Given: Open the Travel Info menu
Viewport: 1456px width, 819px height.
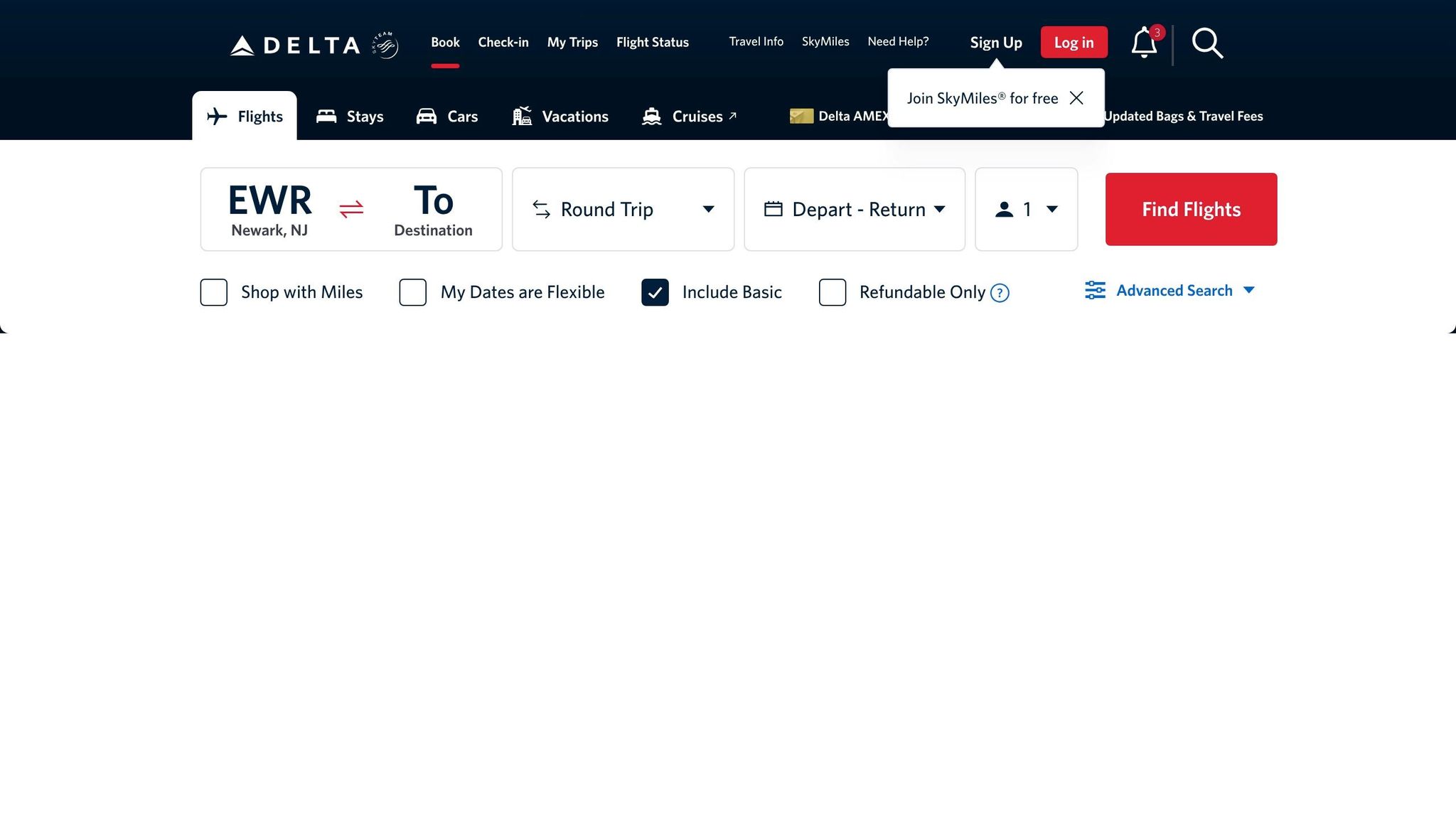Looking at the screenshot, I should [x=756, y=41].
